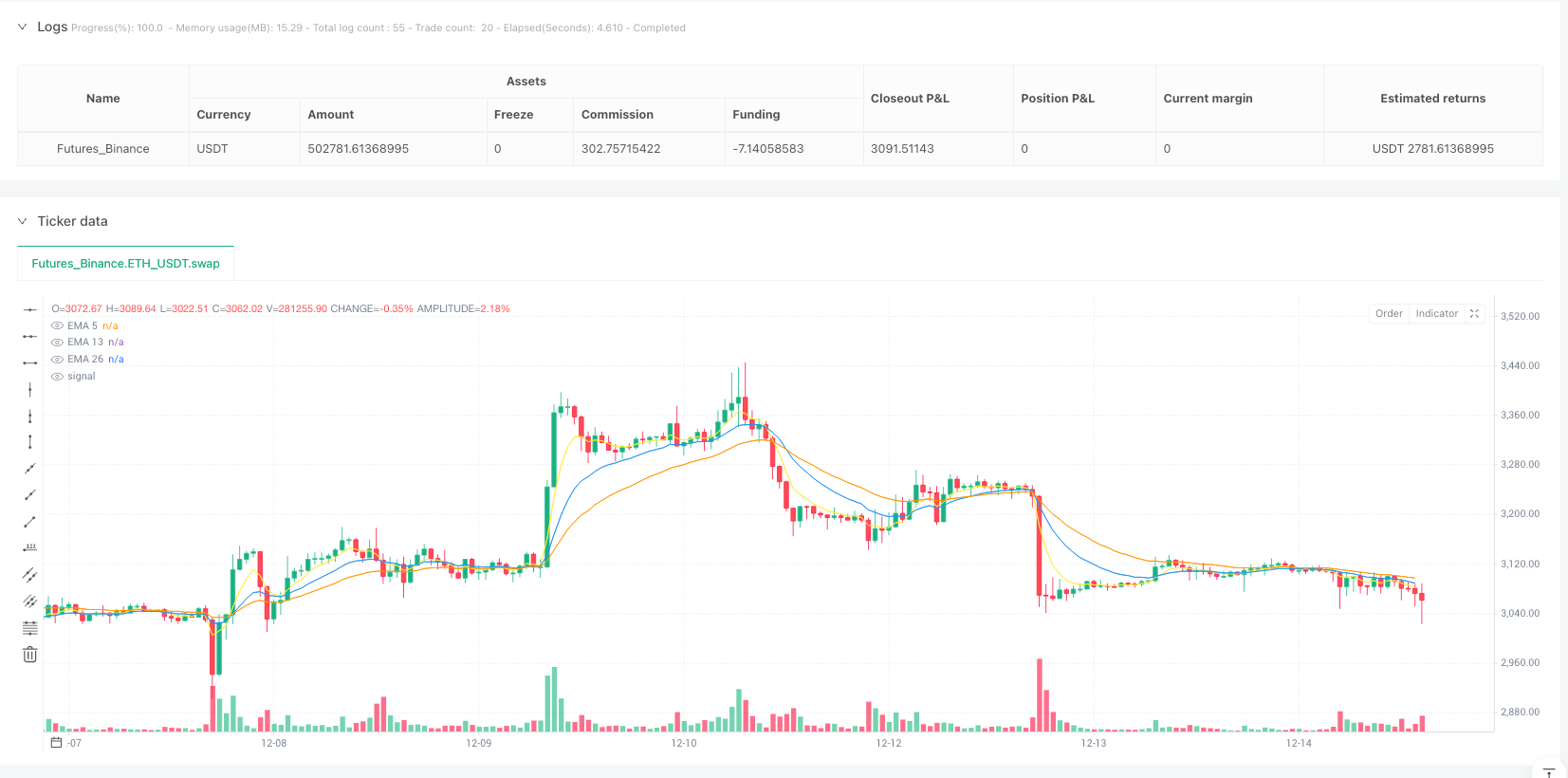The width and height of the screenshot is (1568, 778).
Task: Click the trash icon to delete drawings
Action: (x=30, y=655)
